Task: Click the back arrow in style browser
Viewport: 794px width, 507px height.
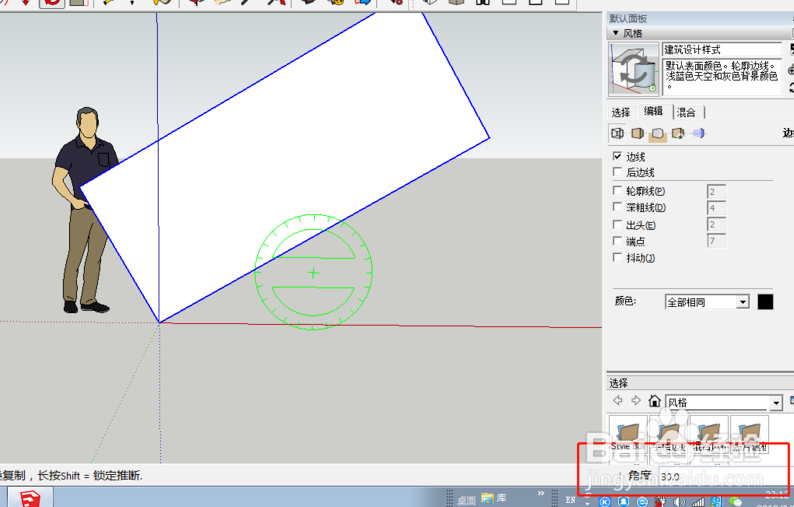Action: tap(618, 401)
